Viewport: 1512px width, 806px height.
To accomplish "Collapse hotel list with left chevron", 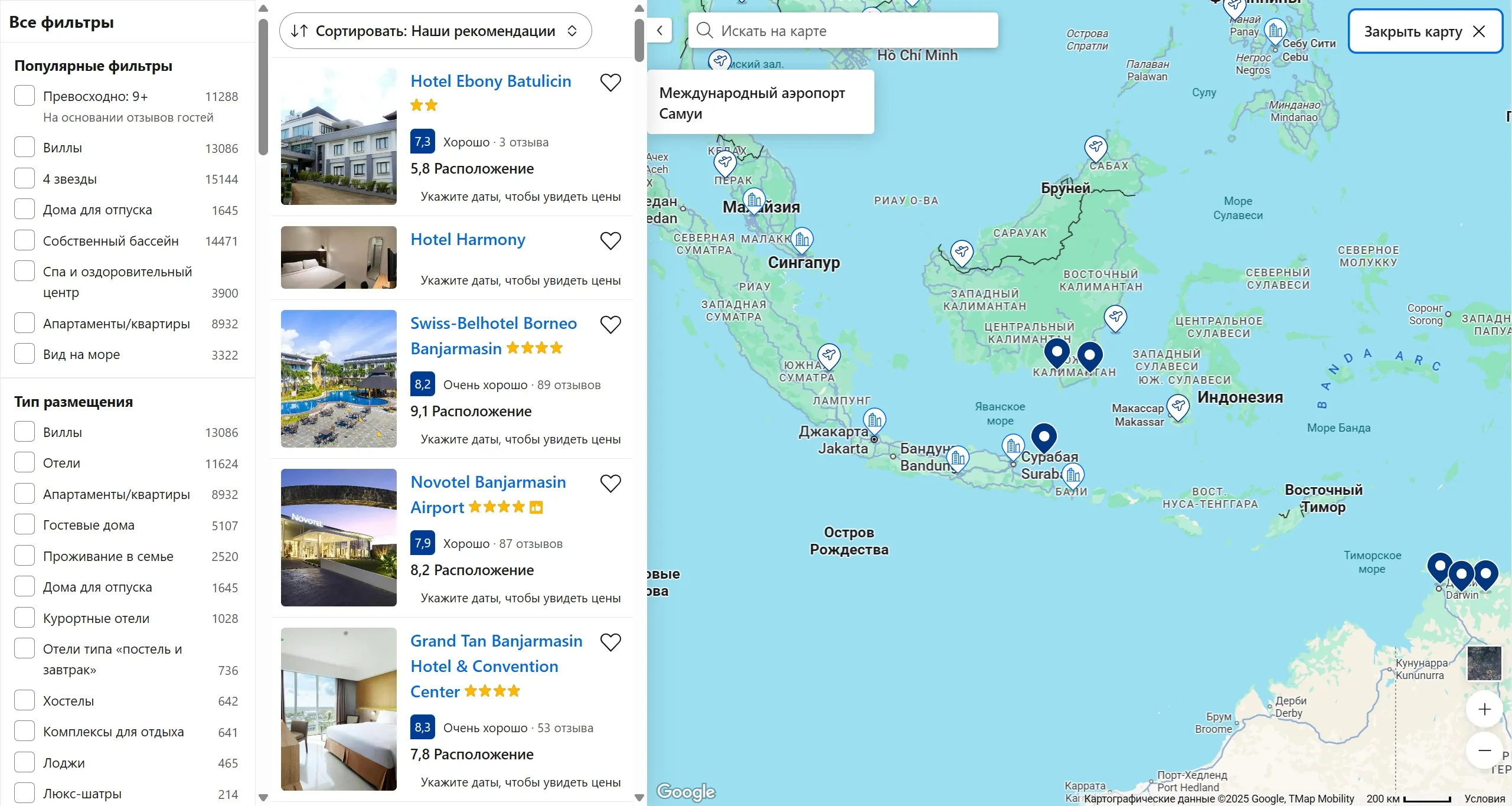I will coord(660,31).
